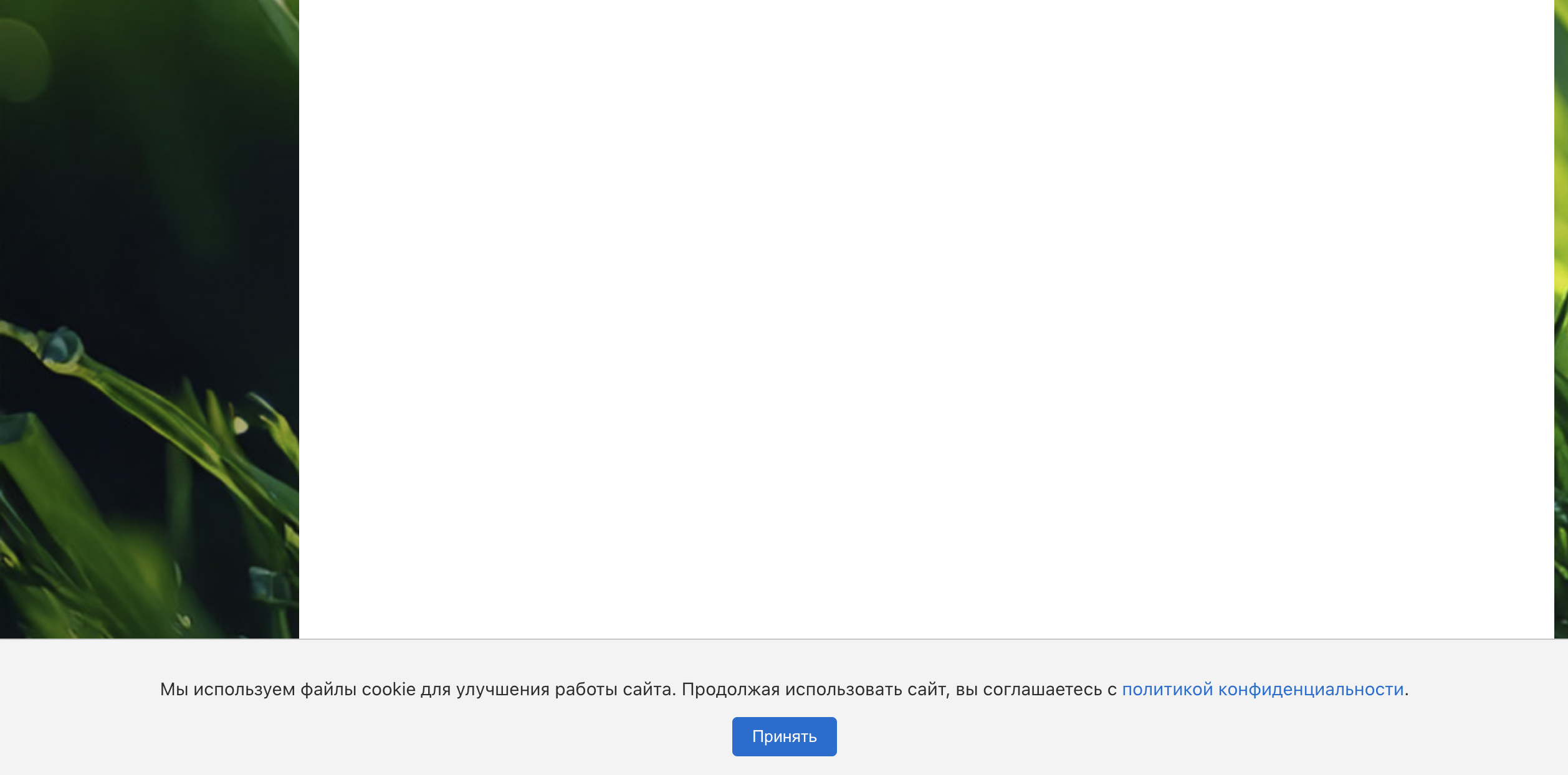Click the phrase улучшения работы сайта

pyautogui.click(x=565, y=690)
